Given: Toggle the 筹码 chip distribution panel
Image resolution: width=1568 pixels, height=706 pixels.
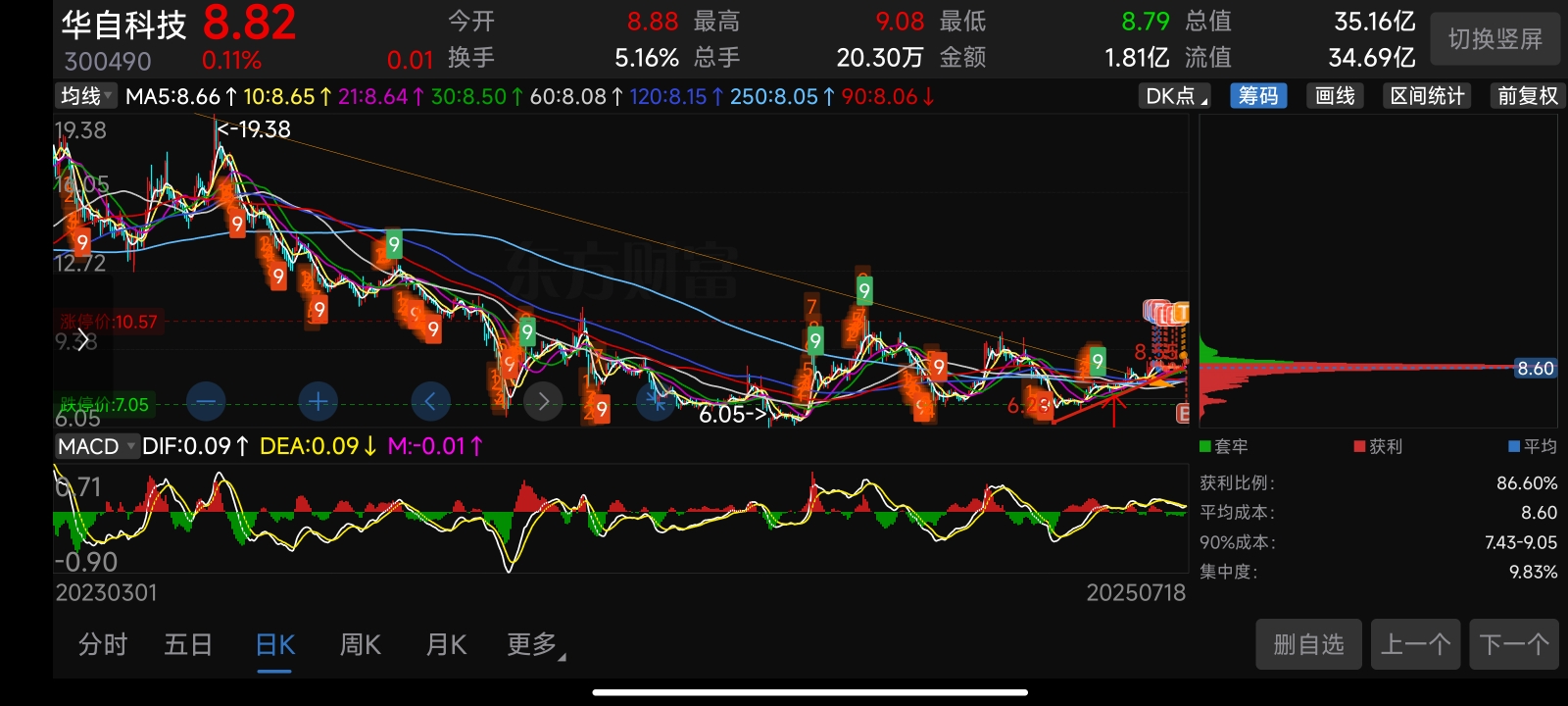Looking at the screenshot, I should (x=1258, y=96).
